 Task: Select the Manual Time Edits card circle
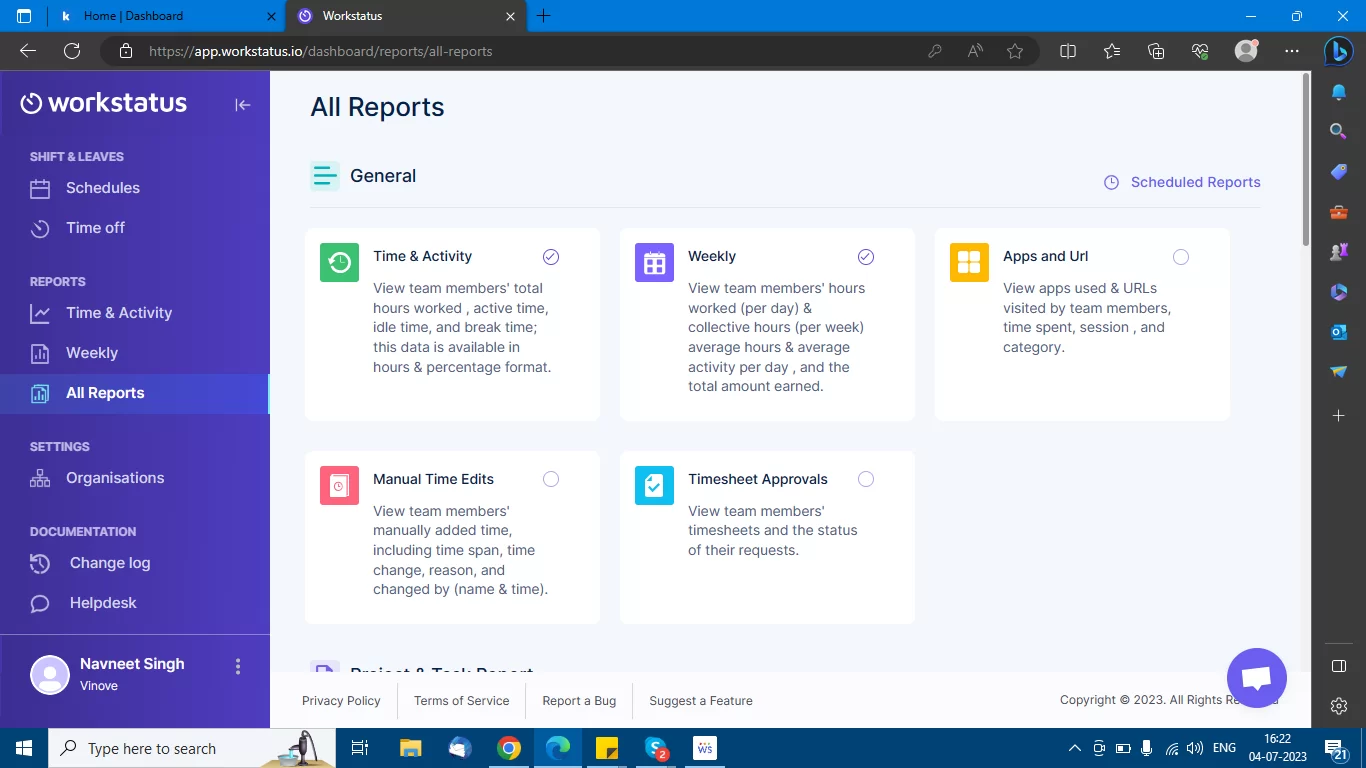coord(551,479)
